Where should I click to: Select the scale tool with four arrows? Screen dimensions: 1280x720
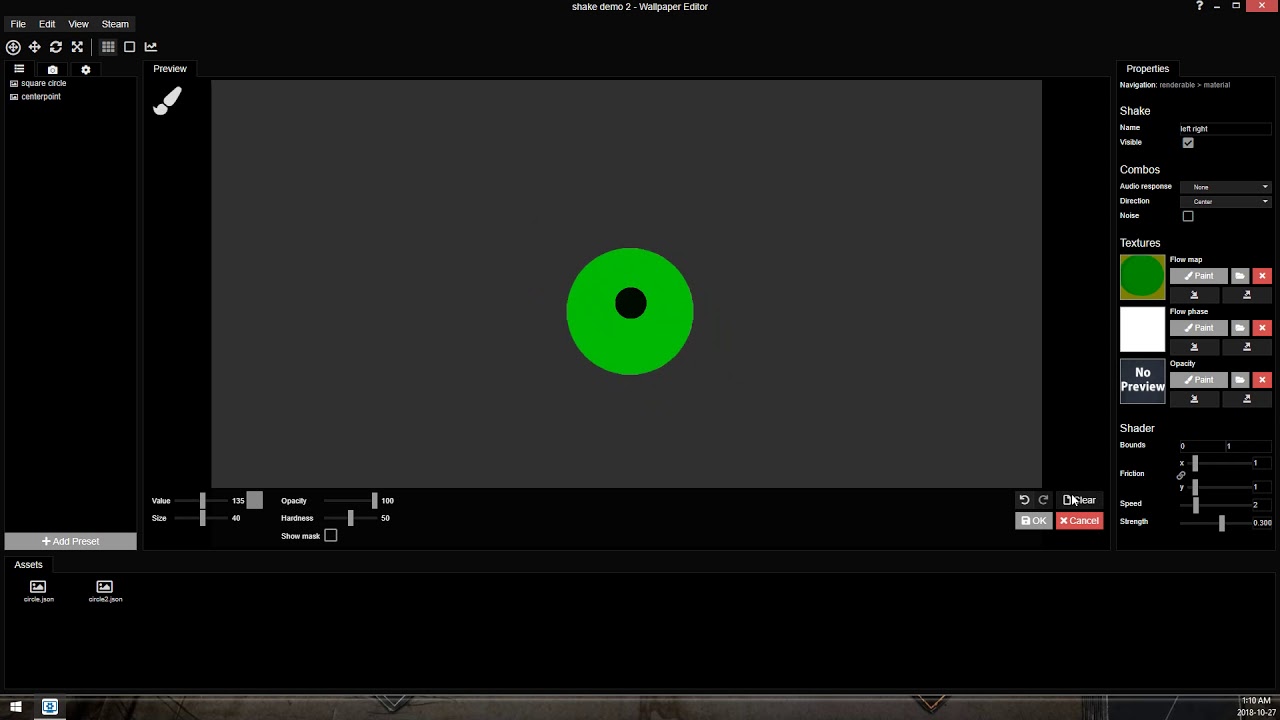77,47
